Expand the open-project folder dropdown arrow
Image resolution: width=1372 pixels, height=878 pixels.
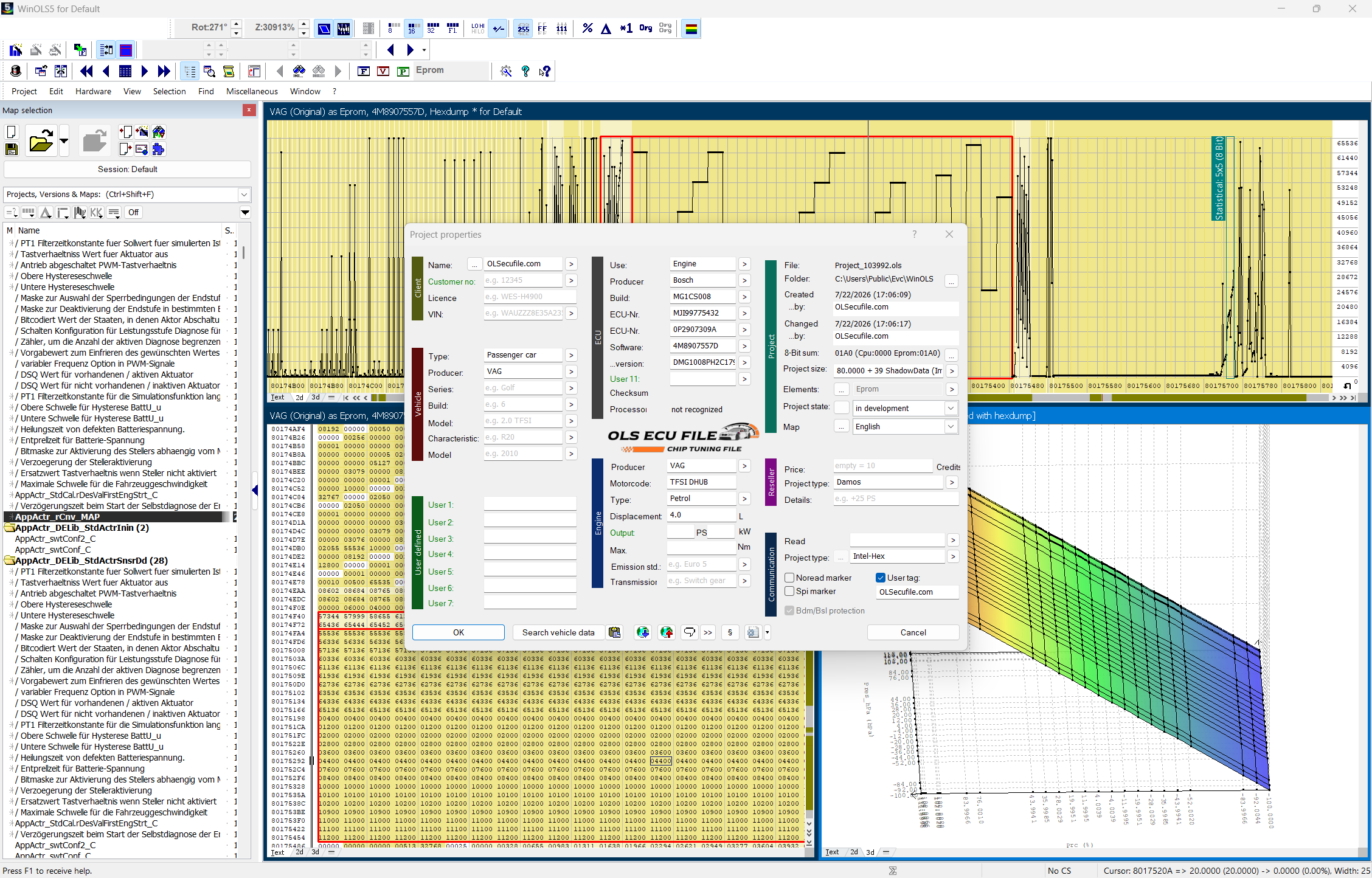coord(64,142)
